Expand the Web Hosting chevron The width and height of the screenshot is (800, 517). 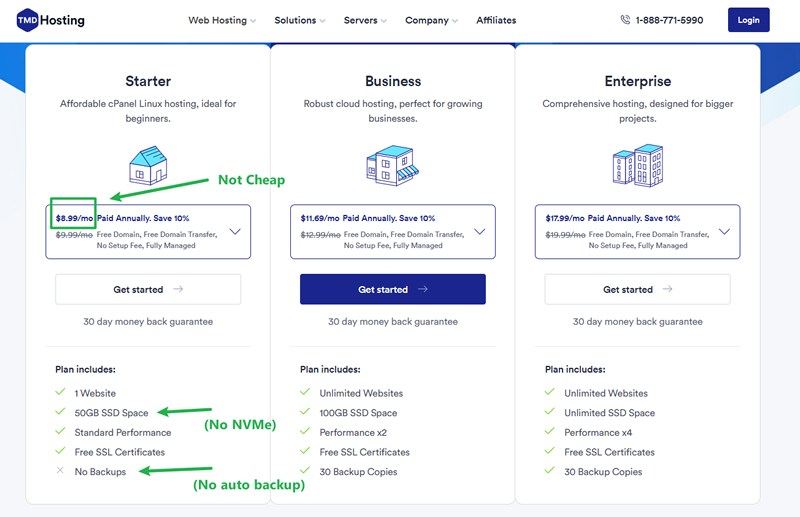click(253, 21)
